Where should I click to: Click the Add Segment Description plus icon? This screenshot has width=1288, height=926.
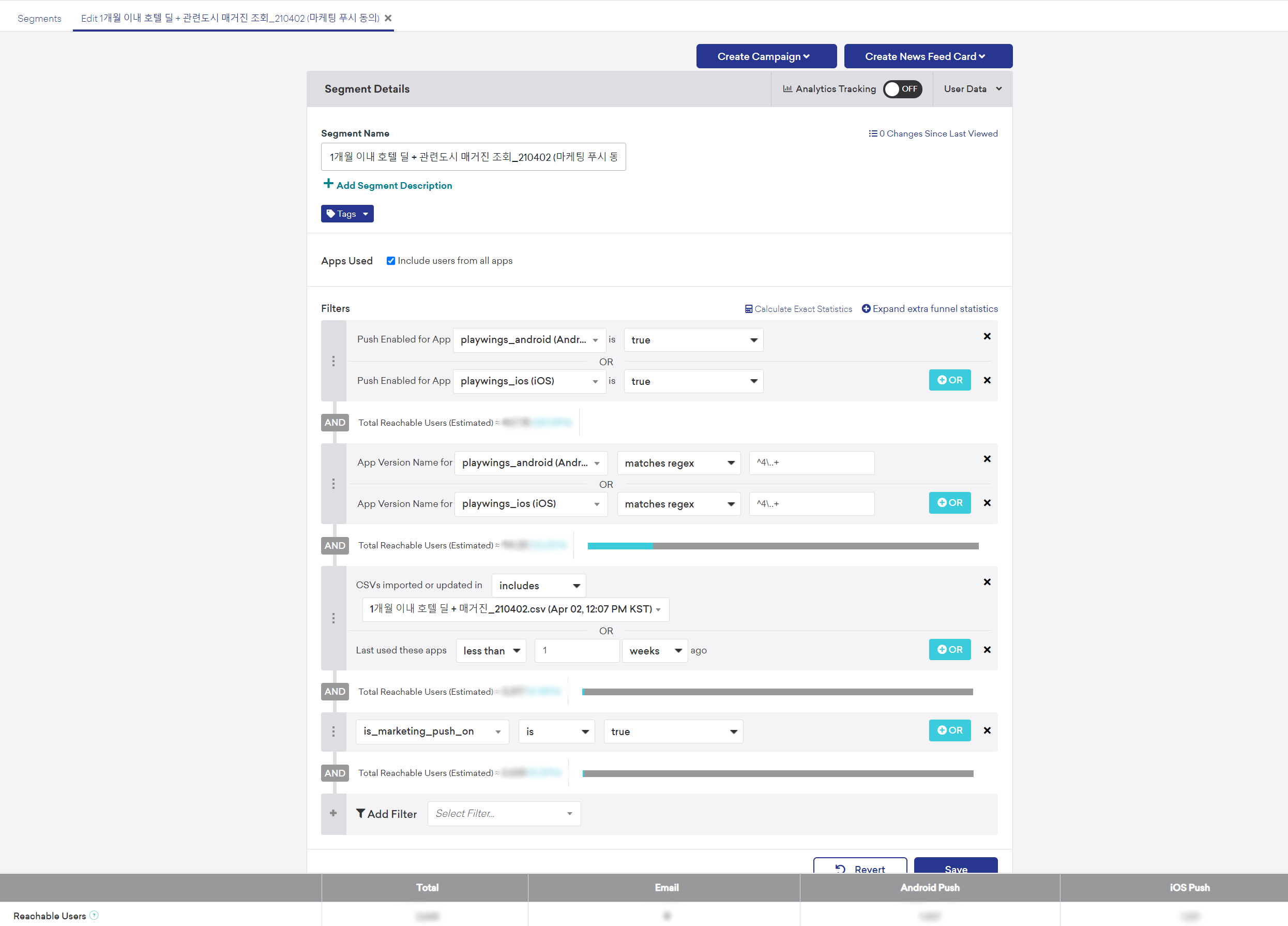328,184
